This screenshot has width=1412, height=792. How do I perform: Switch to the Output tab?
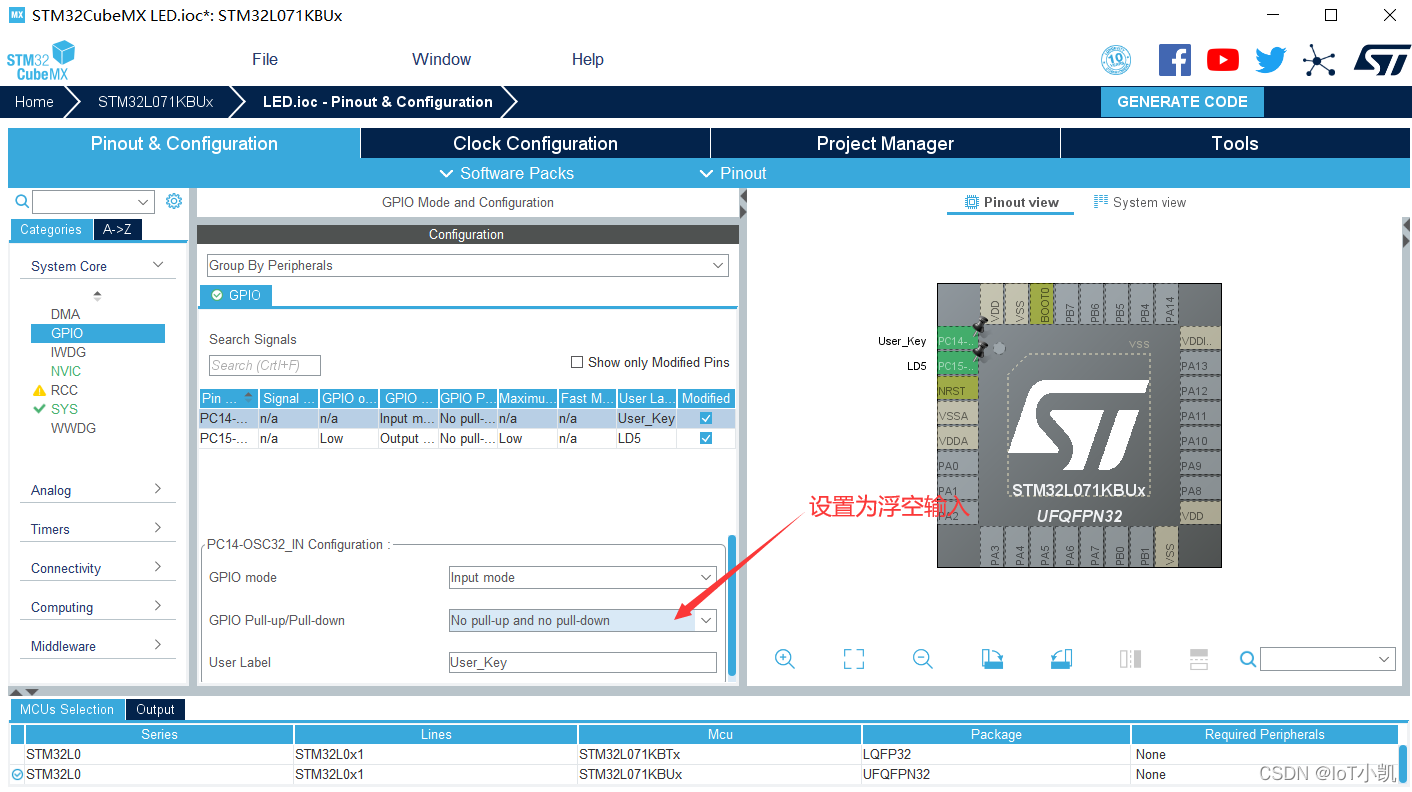point(155,709)
